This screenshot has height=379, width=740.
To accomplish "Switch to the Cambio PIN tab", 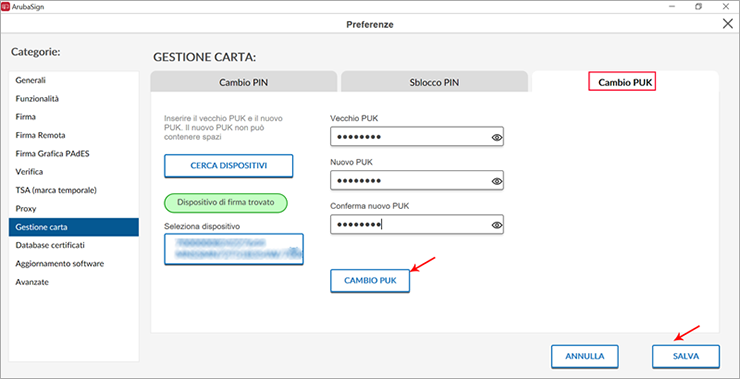I will click(244, 82).
